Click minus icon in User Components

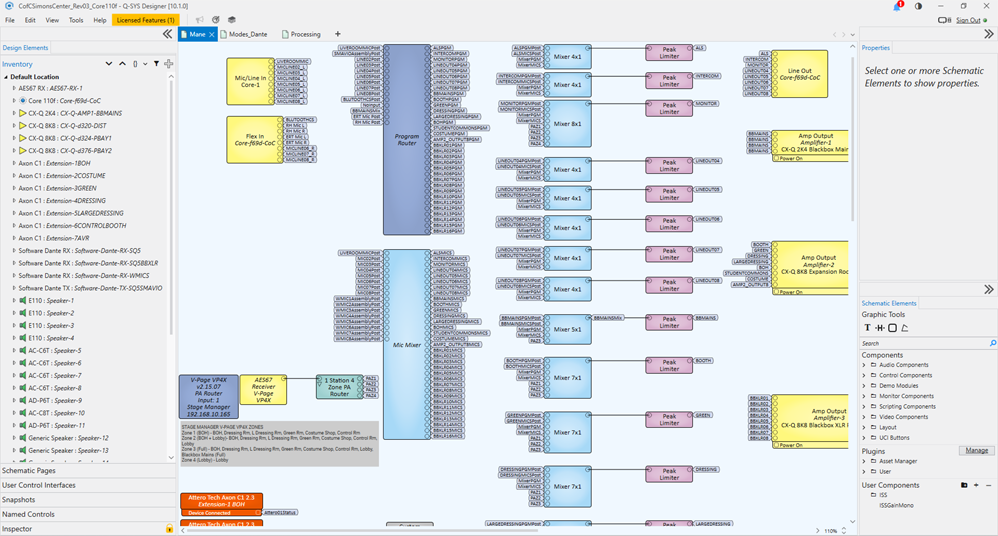[988, 485]
